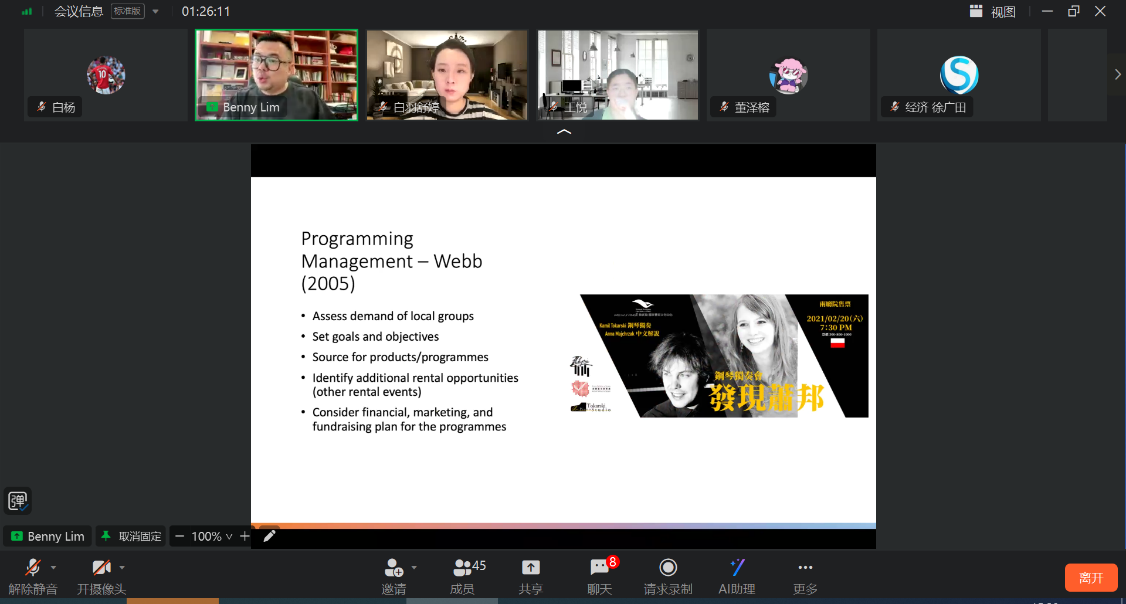Open the view (视图) layout menu
The width and height of the screenshot is (1126, 604).
pyautogui.click(x=992, y=12)
